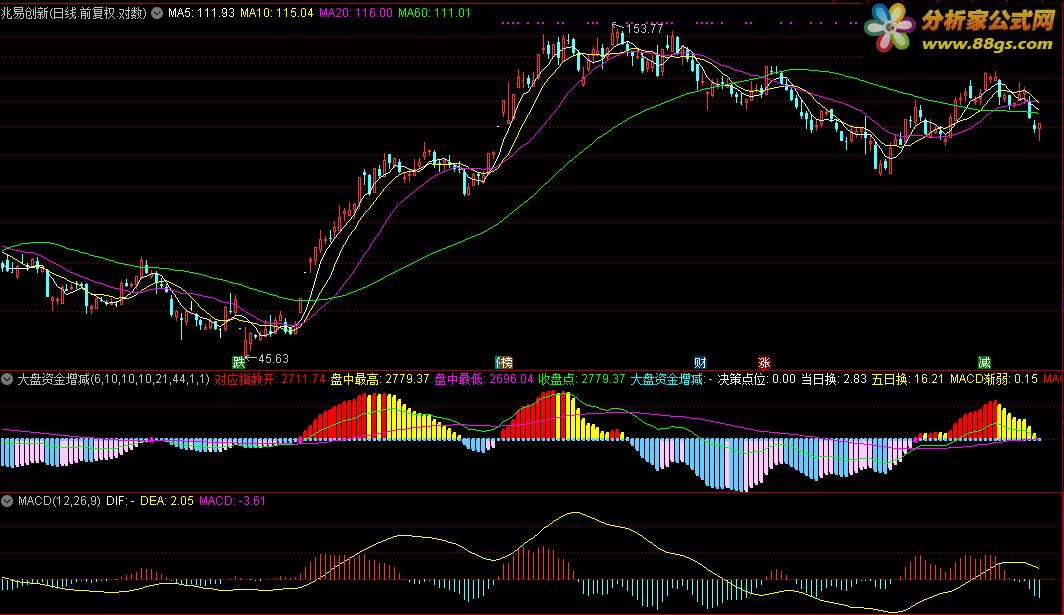
Task: Click the 五日换: 16.21 value
Action: [x=908, y=379]
